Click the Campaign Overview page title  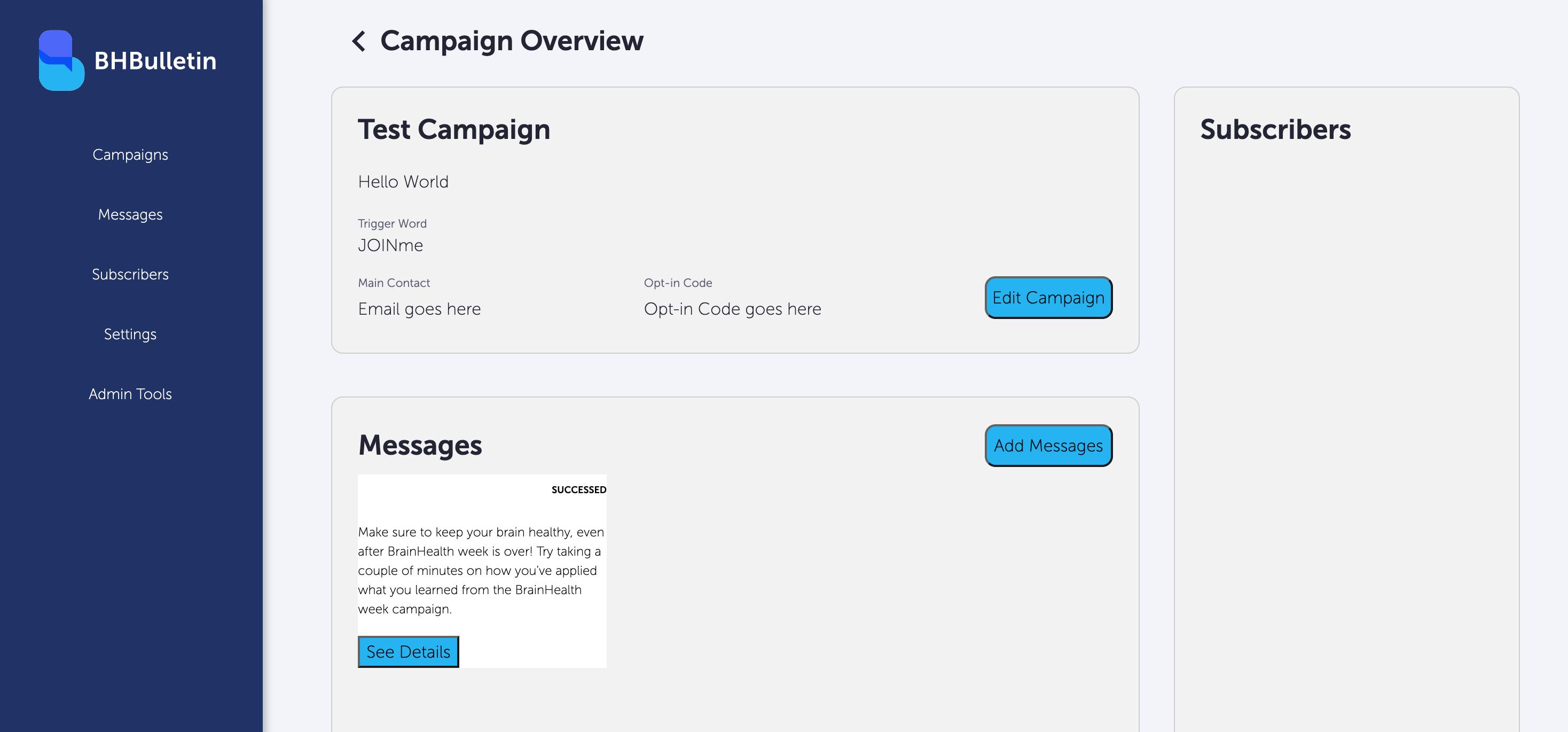point(511,41)
